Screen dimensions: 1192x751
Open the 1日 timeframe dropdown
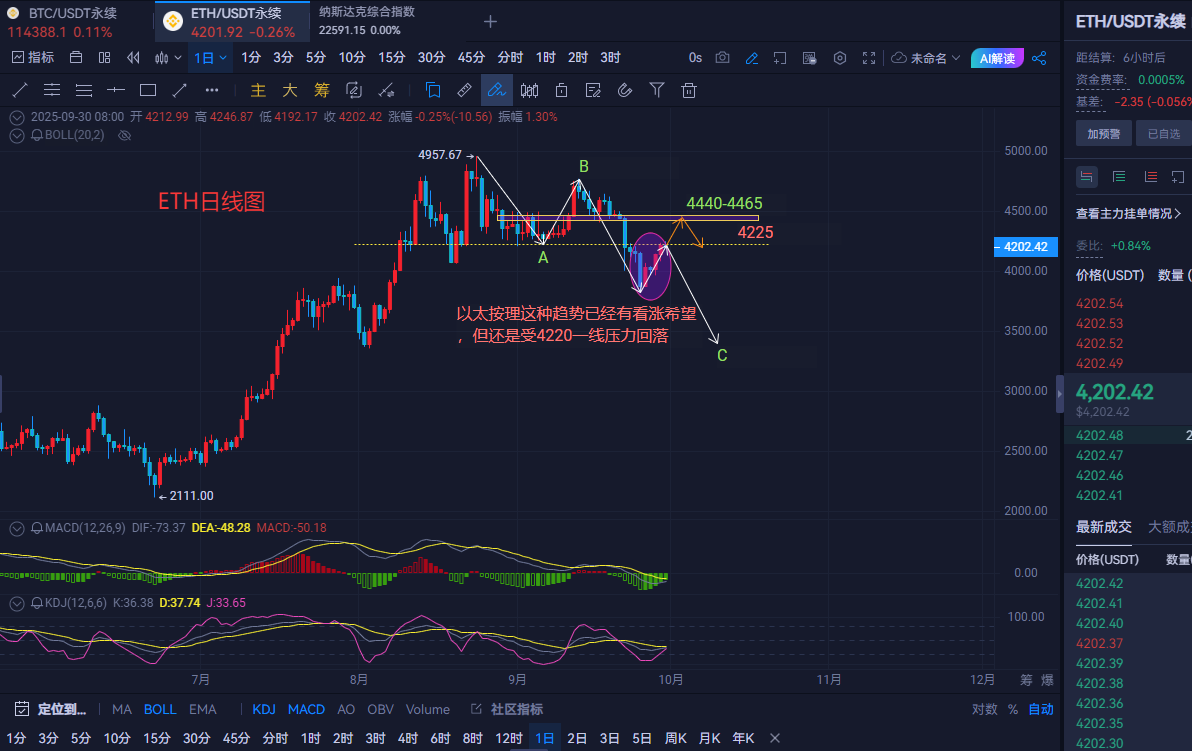coord(211,58)
